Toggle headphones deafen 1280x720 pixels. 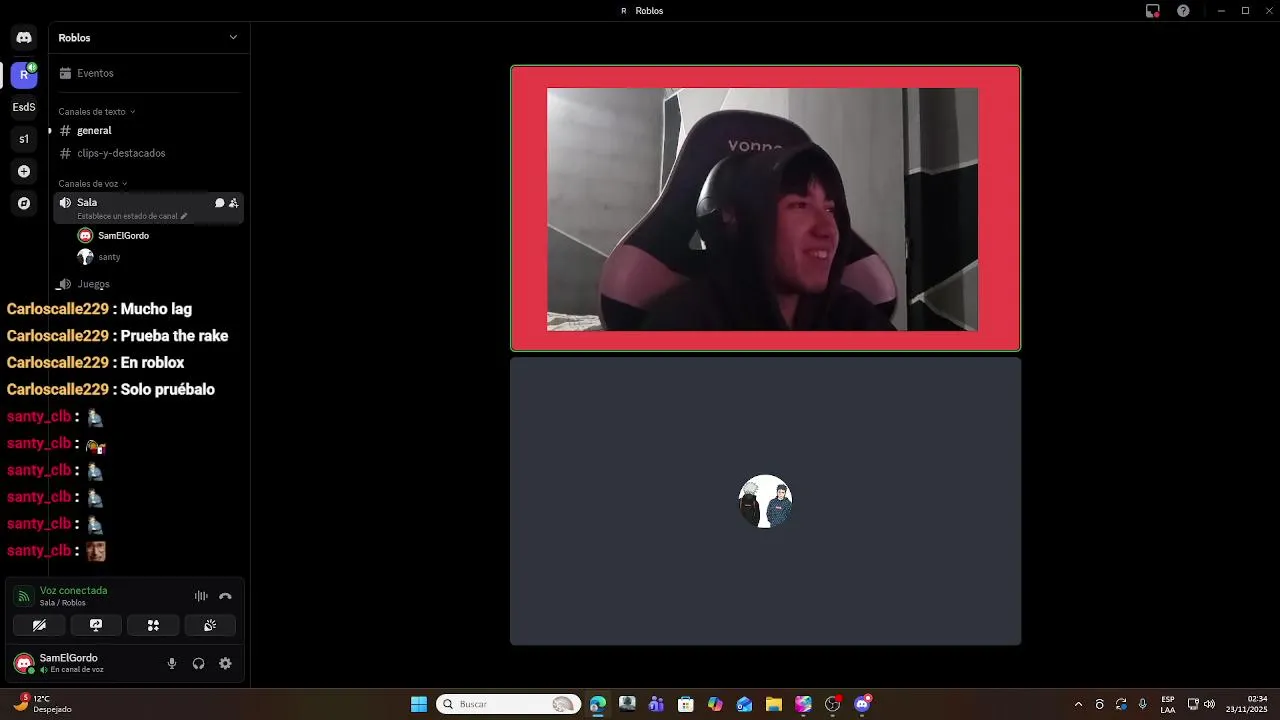pyautogui.click(x=198, y=663)
